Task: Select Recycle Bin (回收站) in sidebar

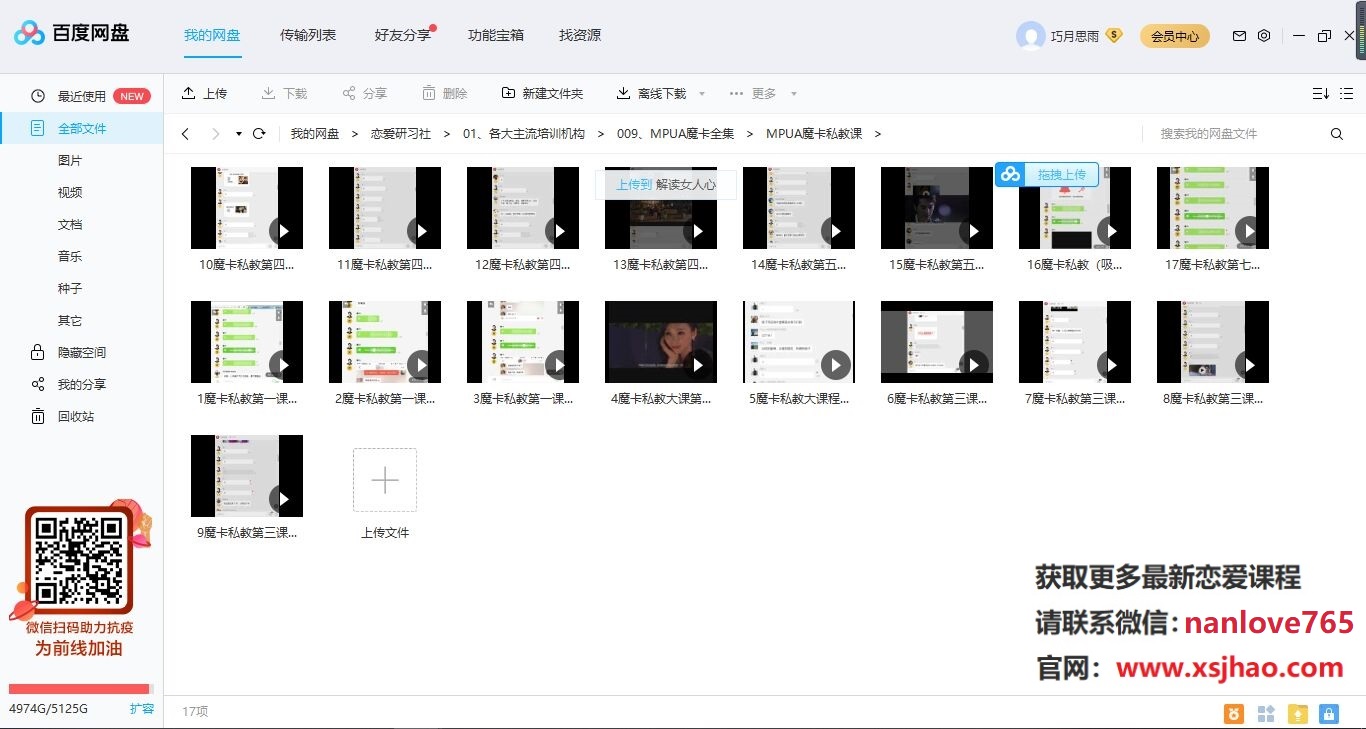Action: click(x=76, y=416)
